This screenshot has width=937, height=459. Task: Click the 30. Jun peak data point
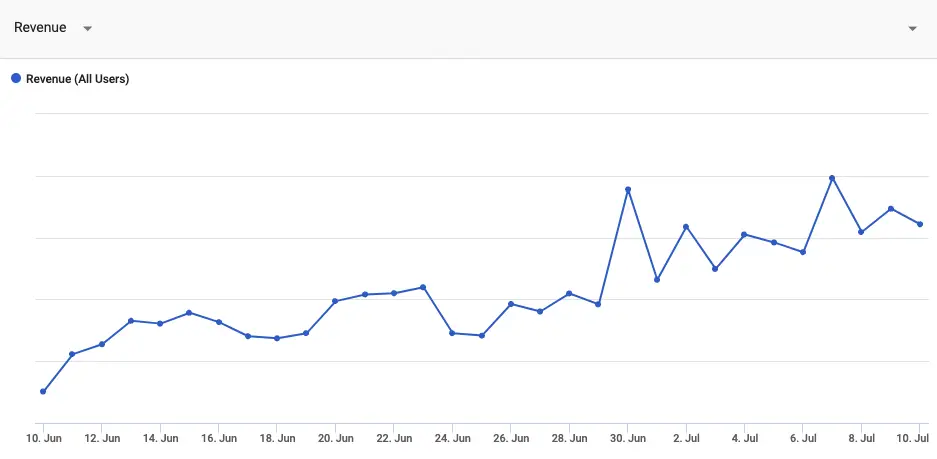[x=628, y=189]
